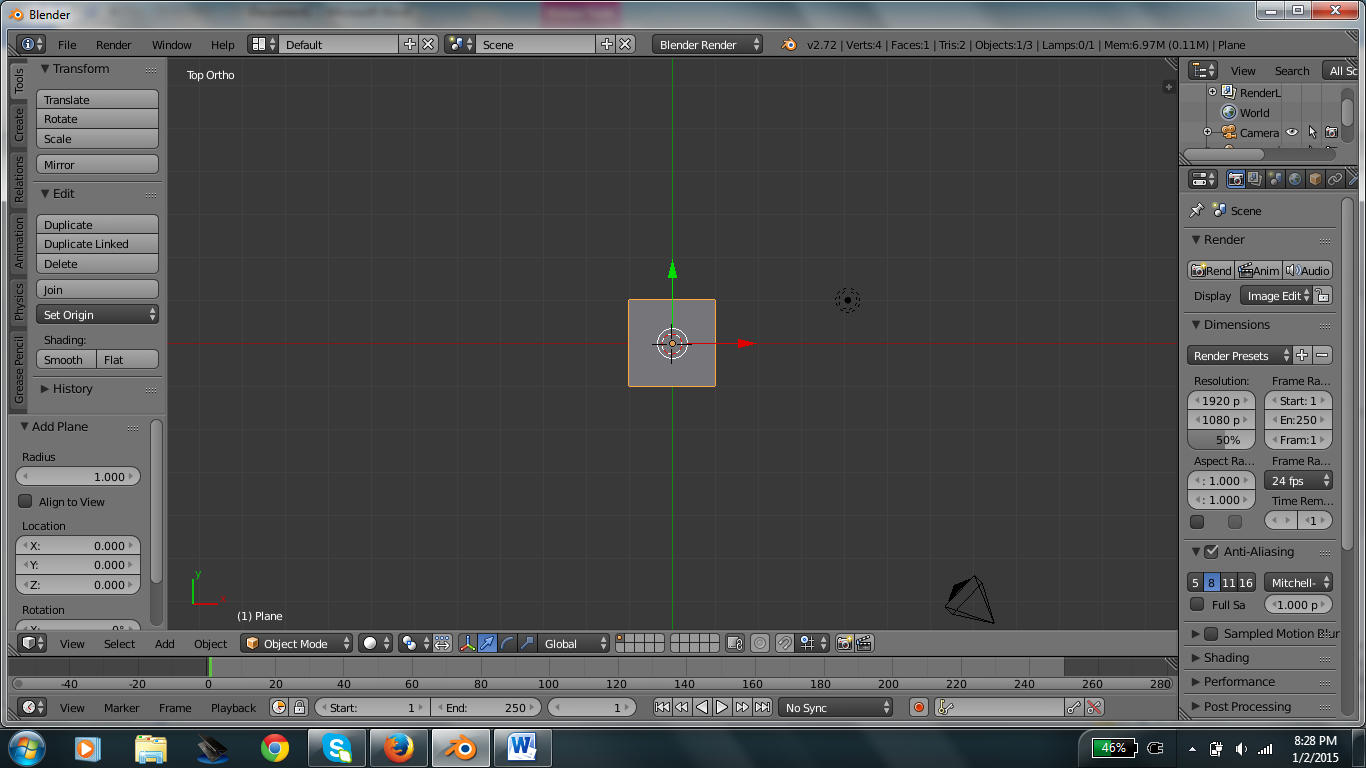Click the automatic keyframe record button
This screenshot has height=768, width=1366.
[919, 707]
